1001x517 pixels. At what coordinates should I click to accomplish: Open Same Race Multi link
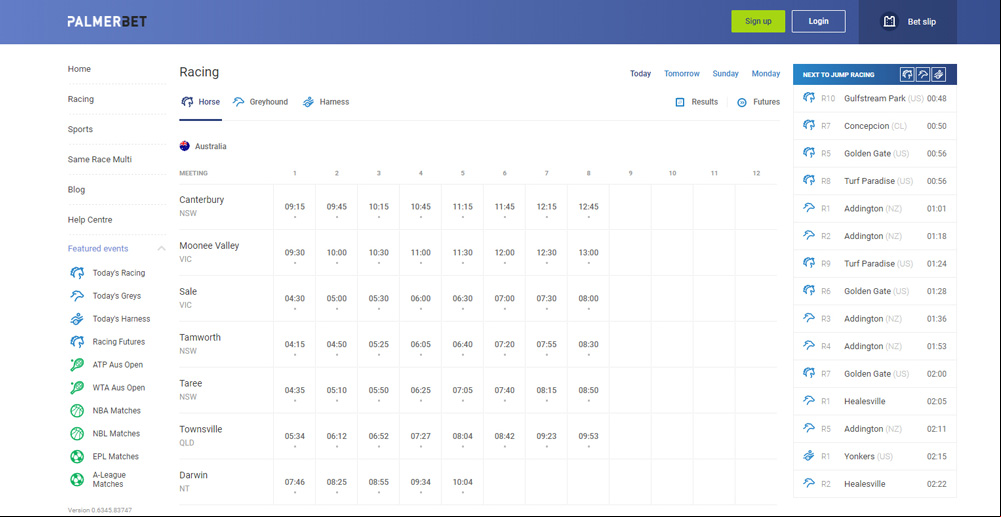[100, 160]
